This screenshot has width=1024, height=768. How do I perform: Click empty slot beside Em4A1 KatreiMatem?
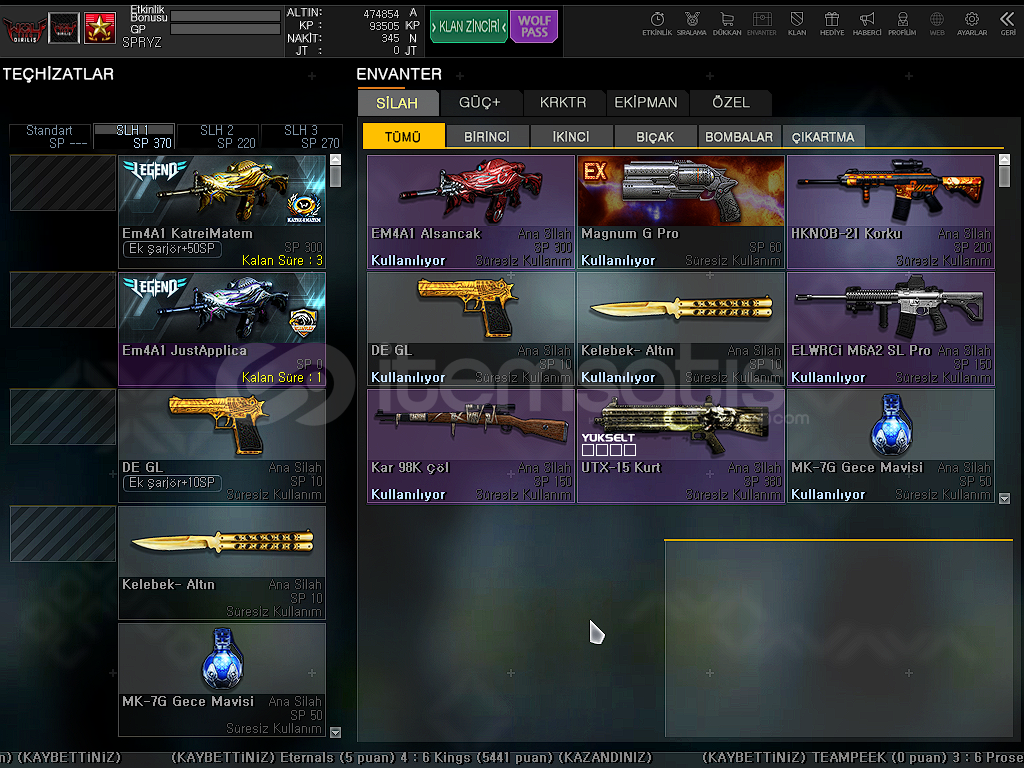click(x=63, y=183)
